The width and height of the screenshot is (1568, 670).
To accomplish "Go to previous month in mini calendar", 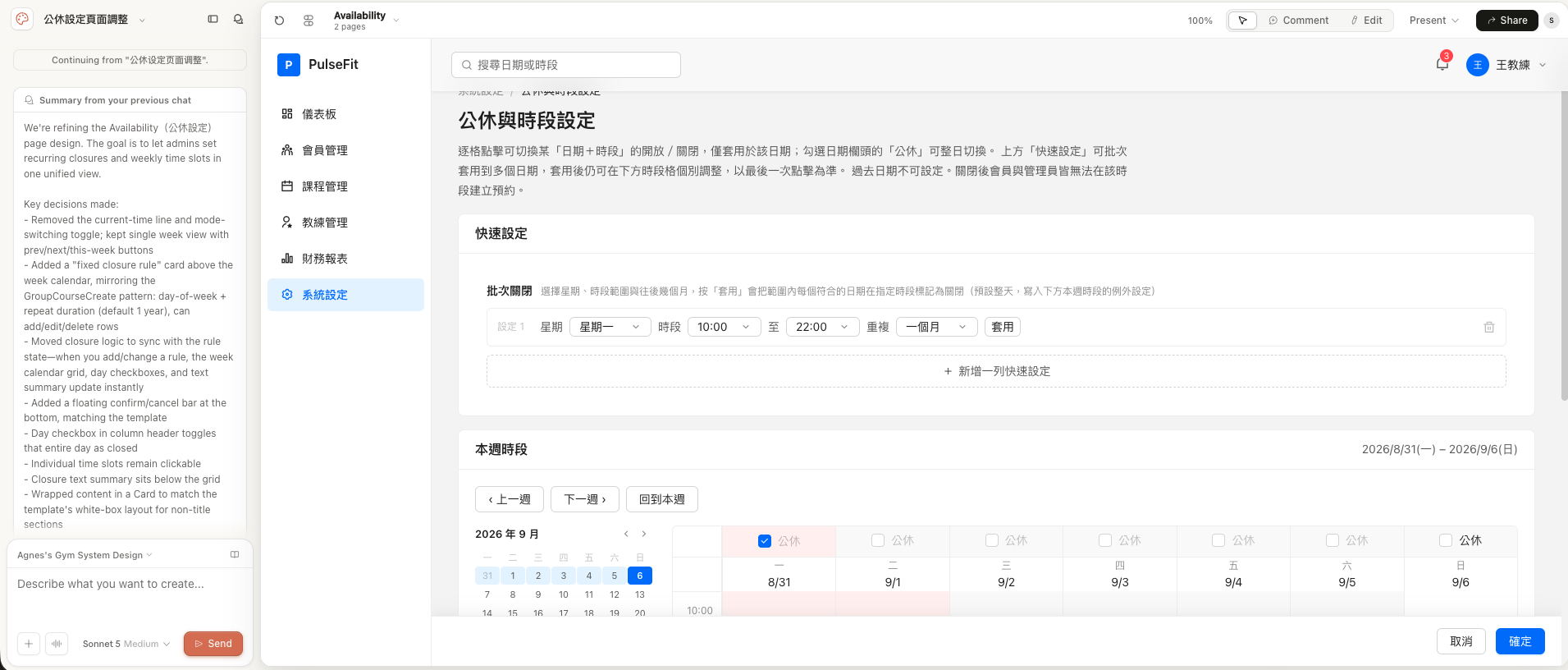I will pyautogui.click(x=626, y=534).
